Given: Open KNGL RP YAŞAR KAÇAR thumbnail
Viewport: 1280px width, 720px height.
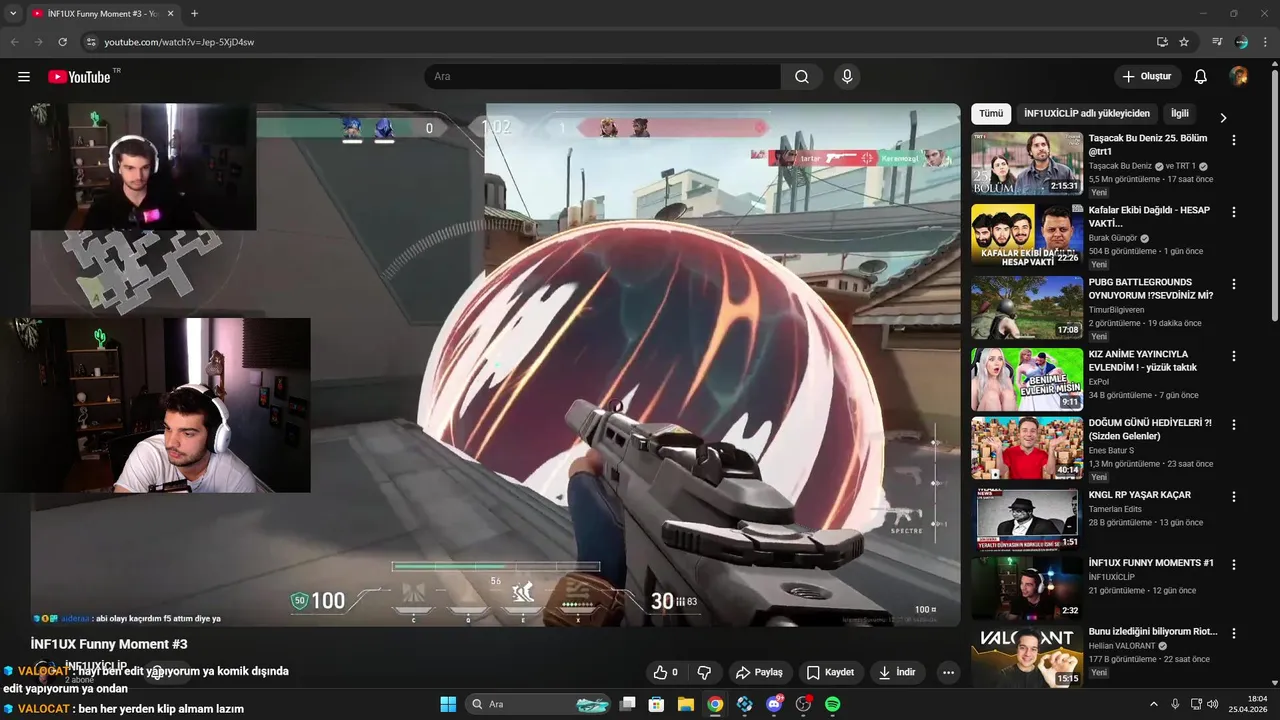Looking at the screenshot, I should point(1027,519).
